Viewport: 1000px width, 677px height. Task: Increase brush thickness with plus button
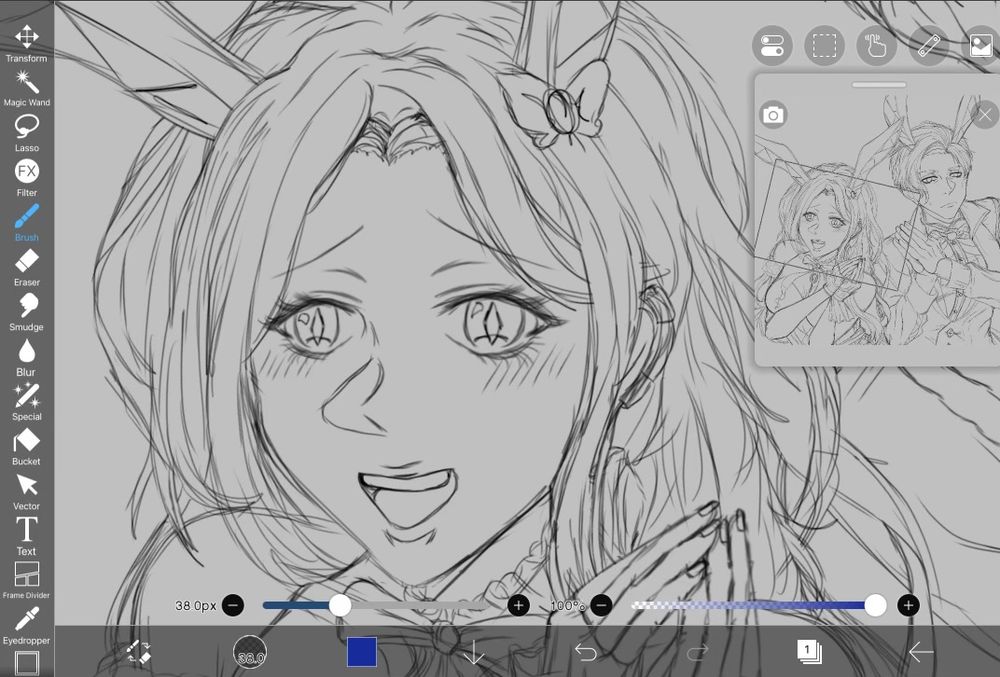[x=518, y=605]
